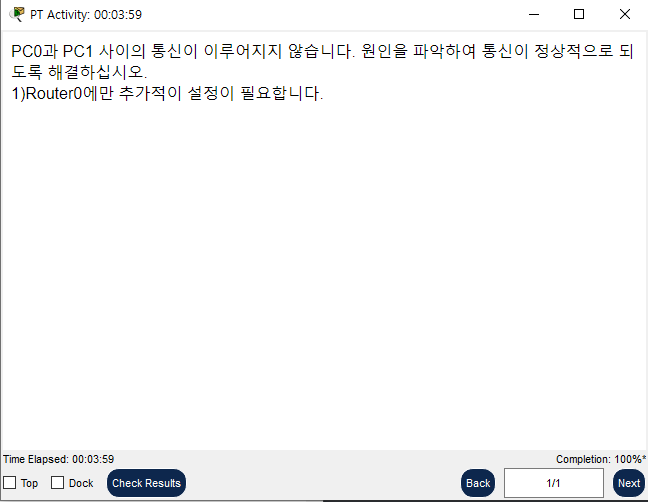648x502 pixels.
Task: Click the Completion 100% indicator
Action: (600, 459)
